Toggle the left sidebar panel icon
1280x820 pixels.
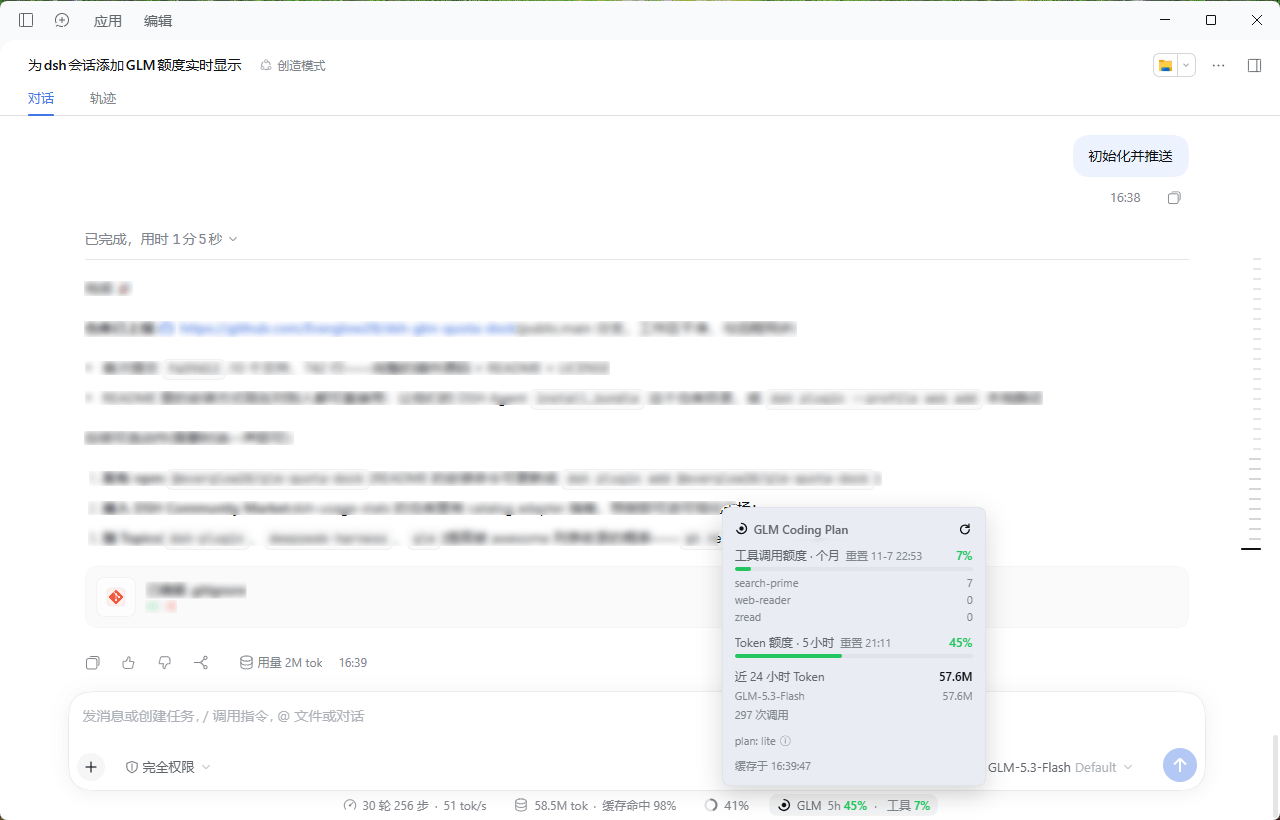[26, 20]
